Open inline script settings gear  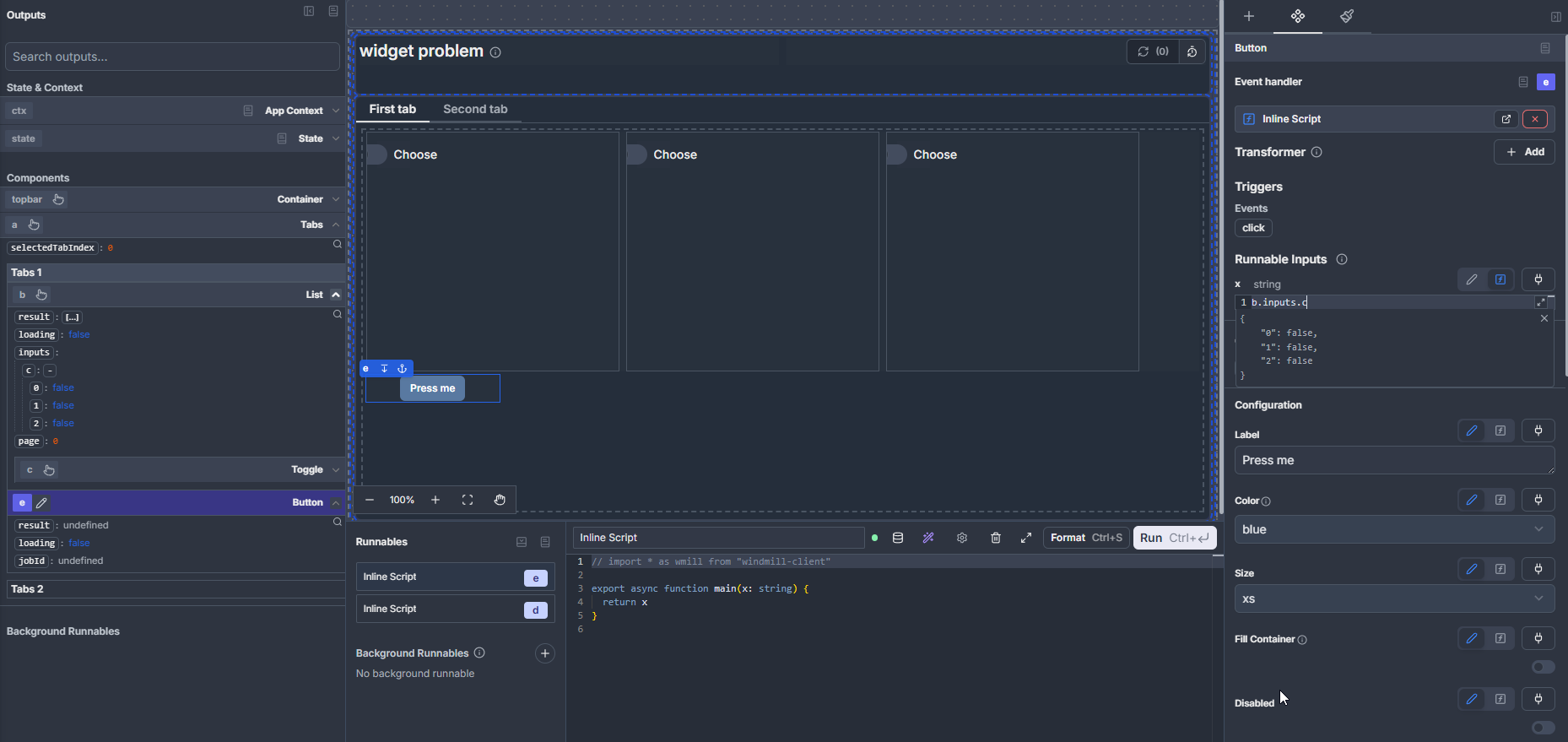coord(962,538)
